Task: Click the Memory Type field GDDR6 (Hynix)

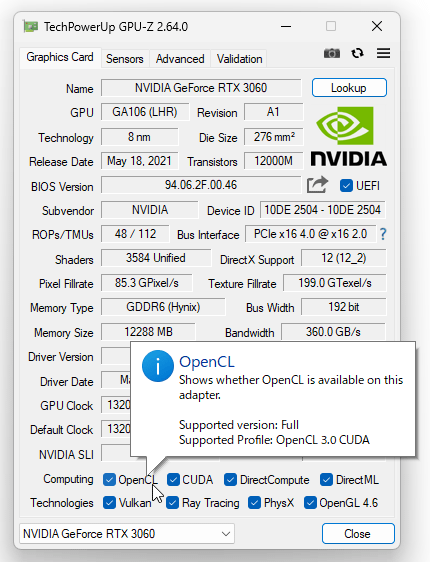Action: point(163,307)
